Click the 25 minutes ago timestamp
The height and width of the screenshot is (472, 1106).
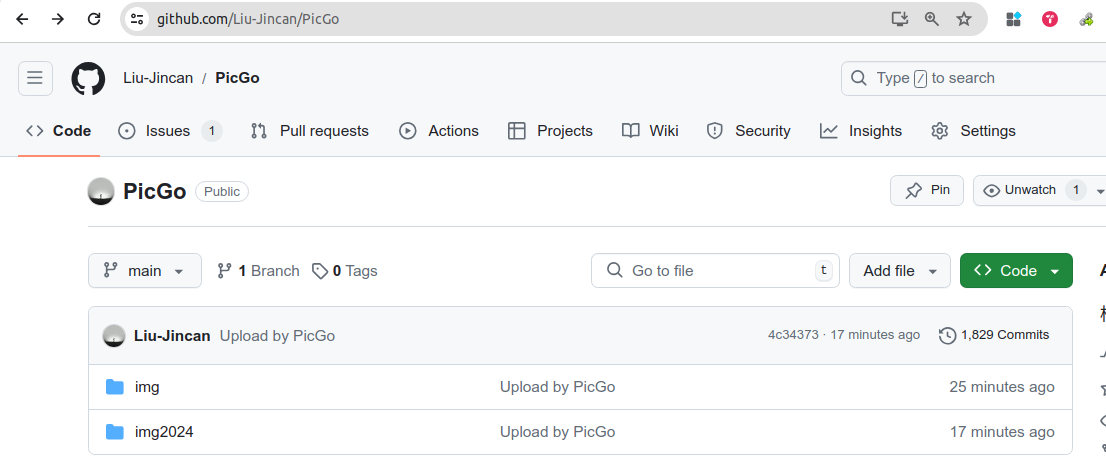1002,387
